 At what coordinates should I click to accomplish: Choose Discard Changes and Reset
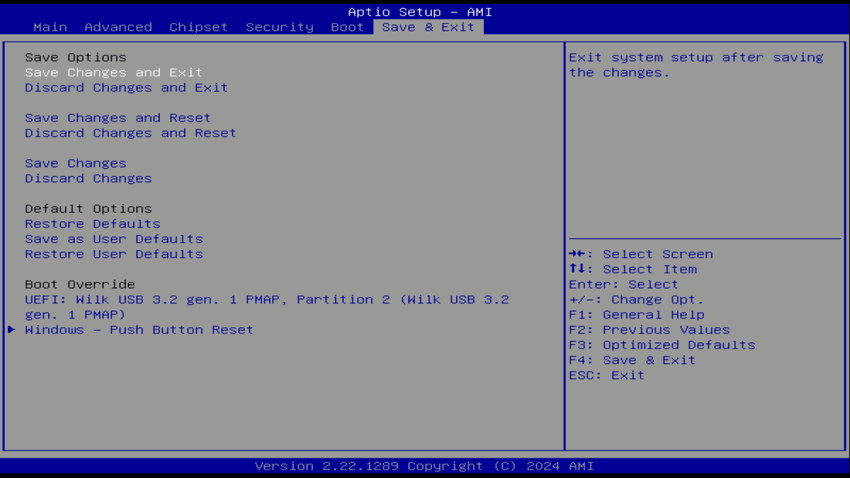click(x=130, y=133)
